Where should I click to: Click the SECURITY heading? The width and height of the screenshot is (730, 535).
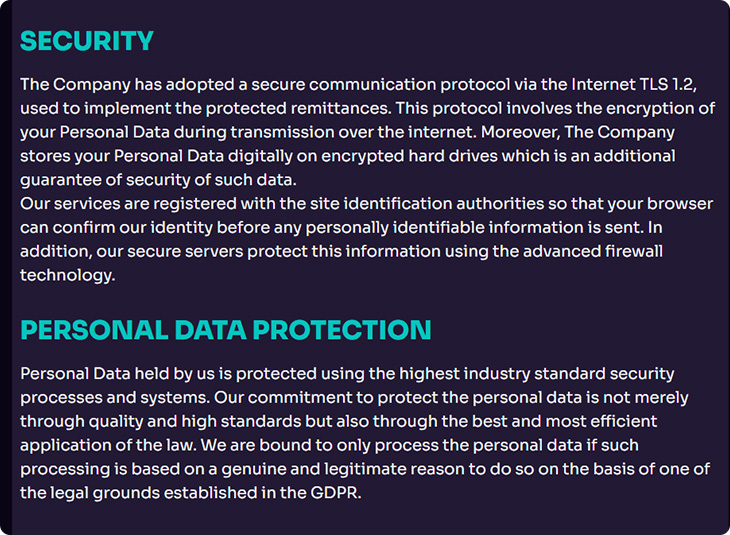pyautogui.click(x=87, y=41)
